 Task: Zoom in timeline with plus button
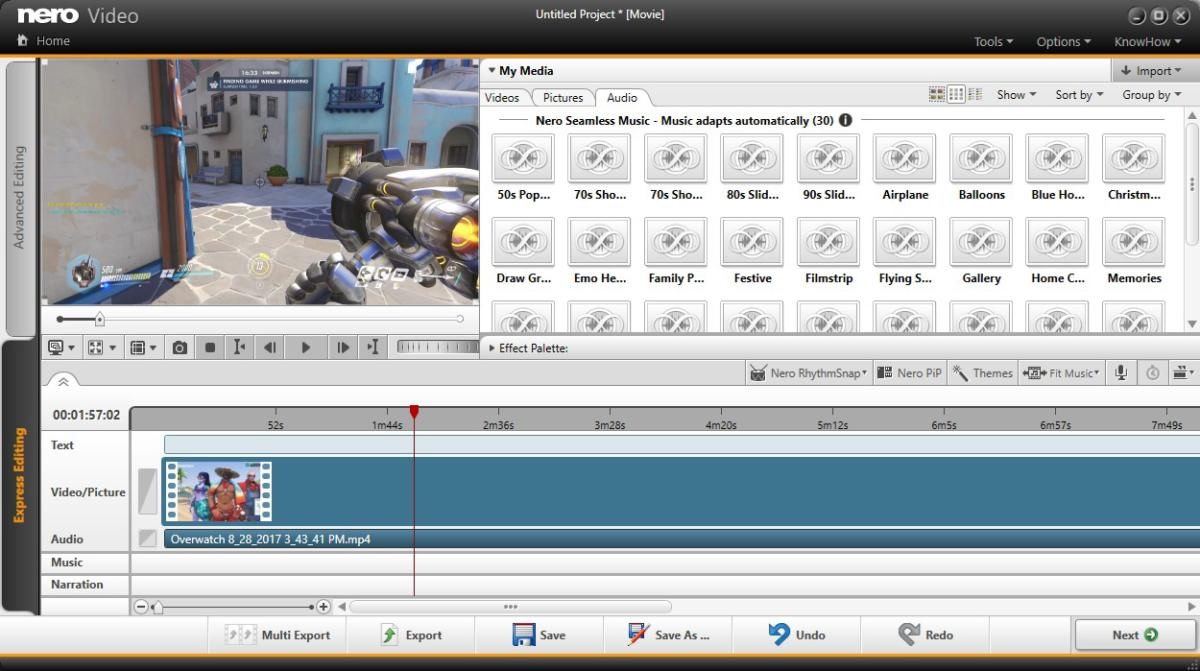pyautogui.click(x=323, y=607)
